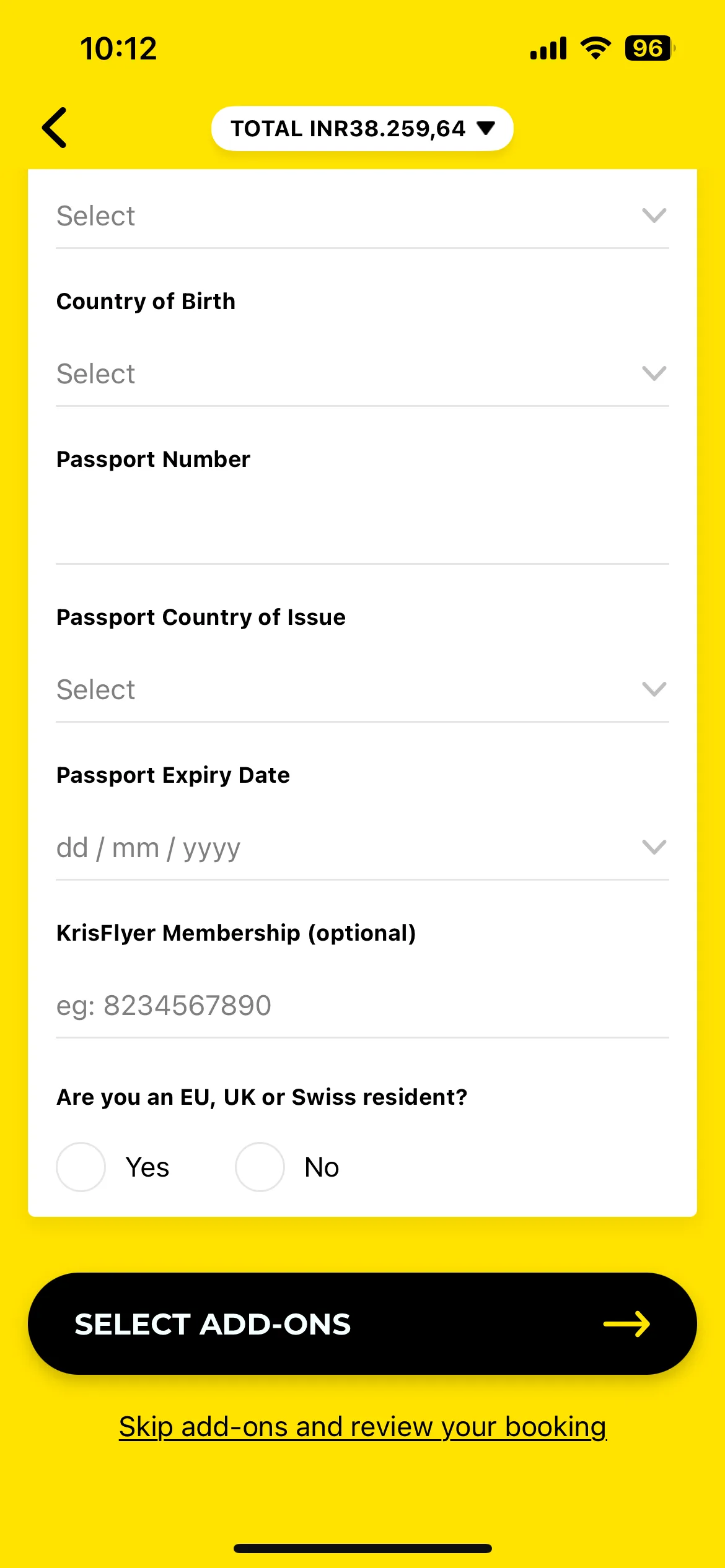The height and width of the screenshot is (1568, 725).
Task: Focus the Passport Number input field
Action: click(x=362, y=532)
